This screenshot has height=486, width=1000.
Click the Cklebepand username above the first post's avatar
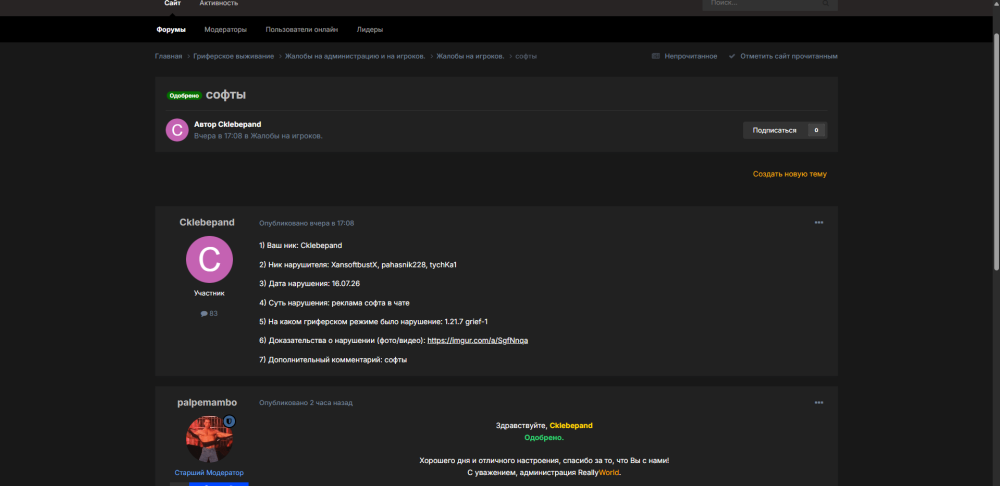207,222
